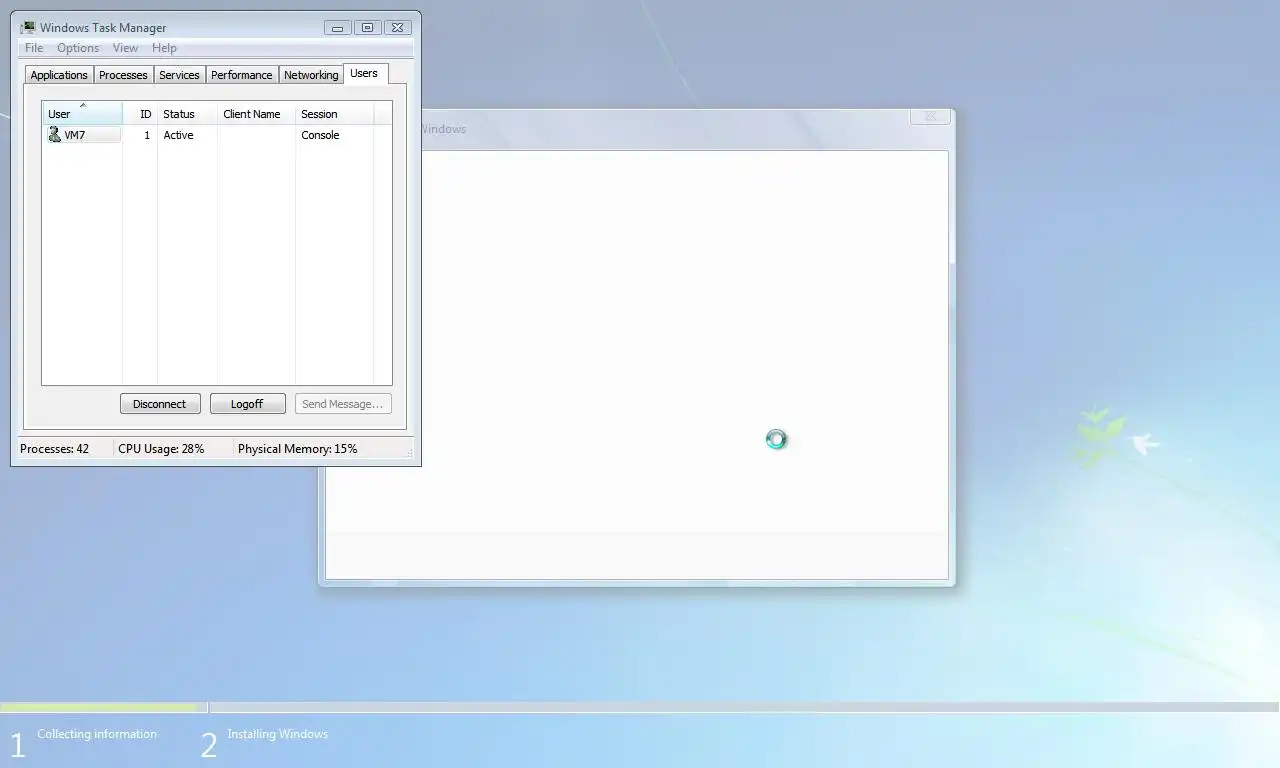Click the Active status cell
1280x768 pixels.
(178, 135)
